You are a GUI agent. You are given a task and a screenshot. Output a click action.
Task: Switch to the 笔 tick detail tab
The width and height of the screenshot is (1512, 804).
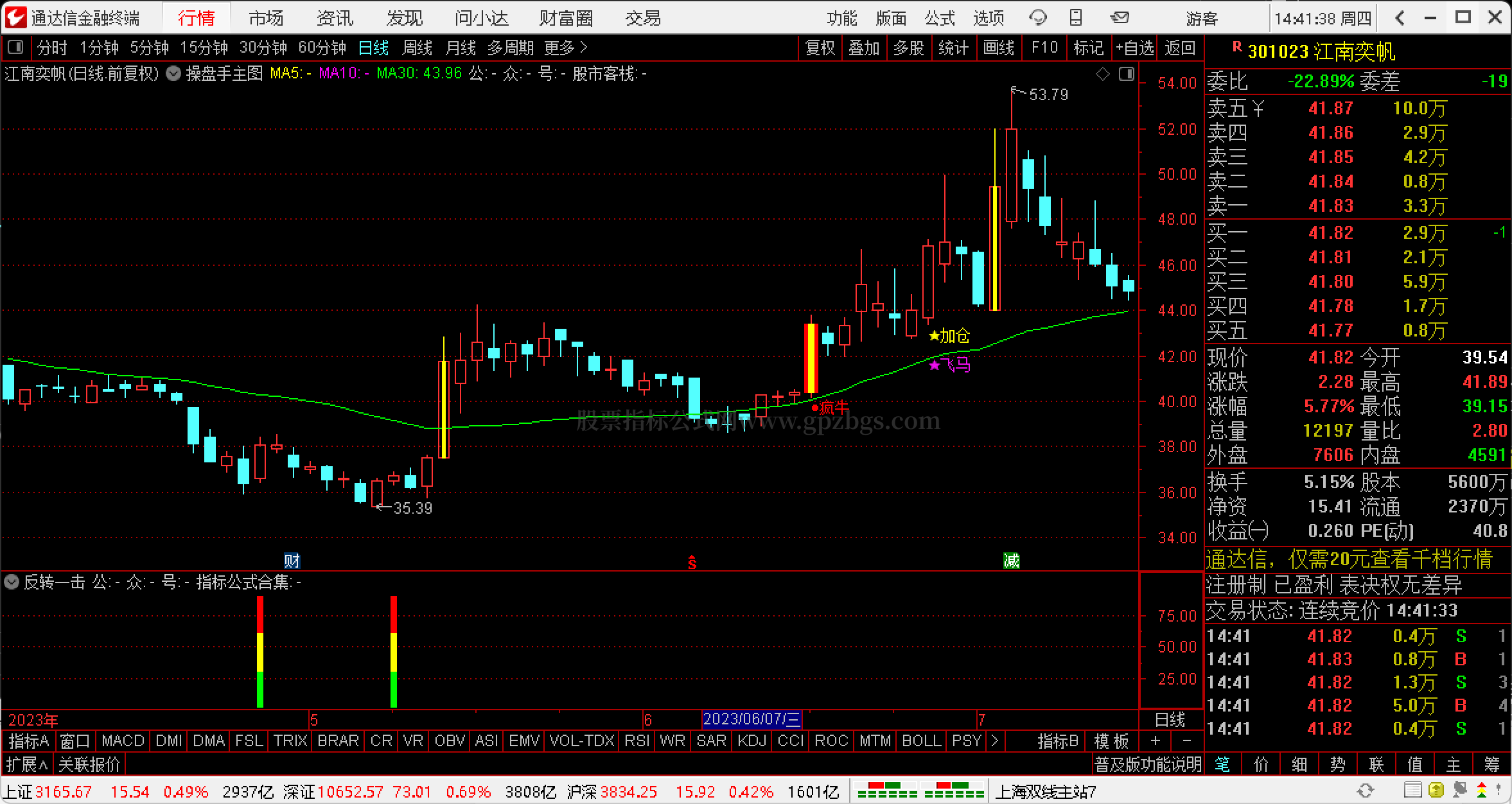[x=1222, y=764]
